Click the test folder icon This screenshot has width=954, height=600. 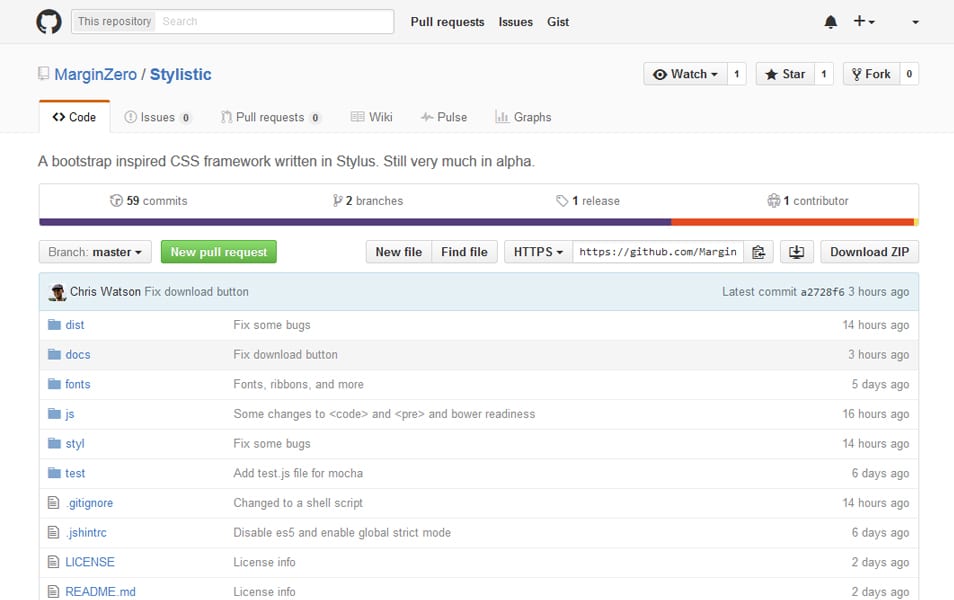tap(54, 473)
